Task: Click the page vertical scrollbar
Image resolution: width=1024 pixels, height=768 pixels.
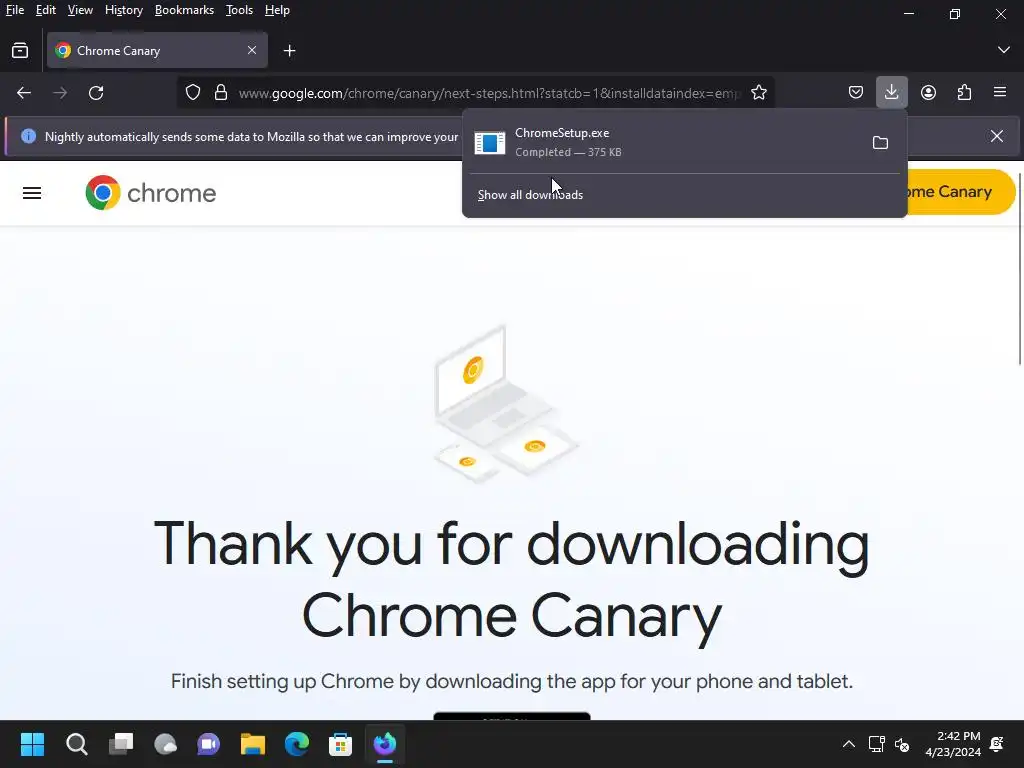Action: click(1019, 269)
